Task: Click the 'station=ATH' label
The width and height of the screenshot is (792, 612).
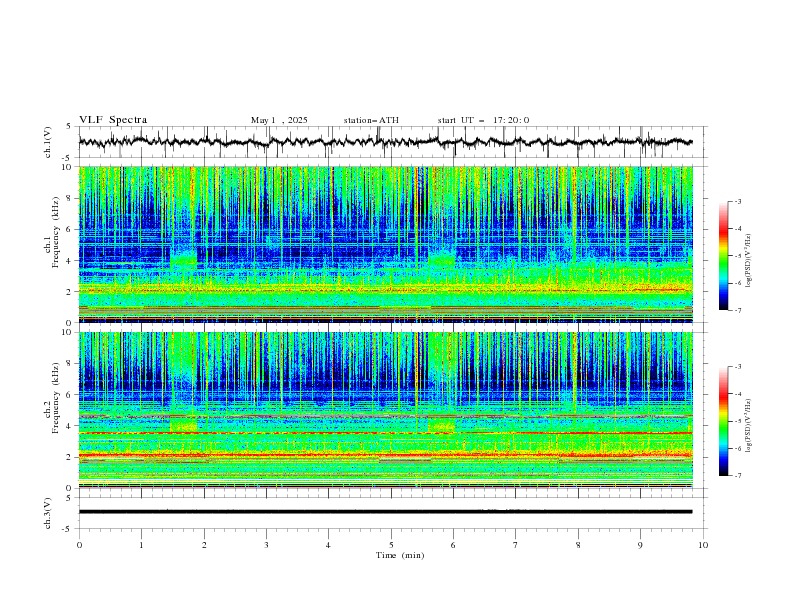Action: [371, 120]
